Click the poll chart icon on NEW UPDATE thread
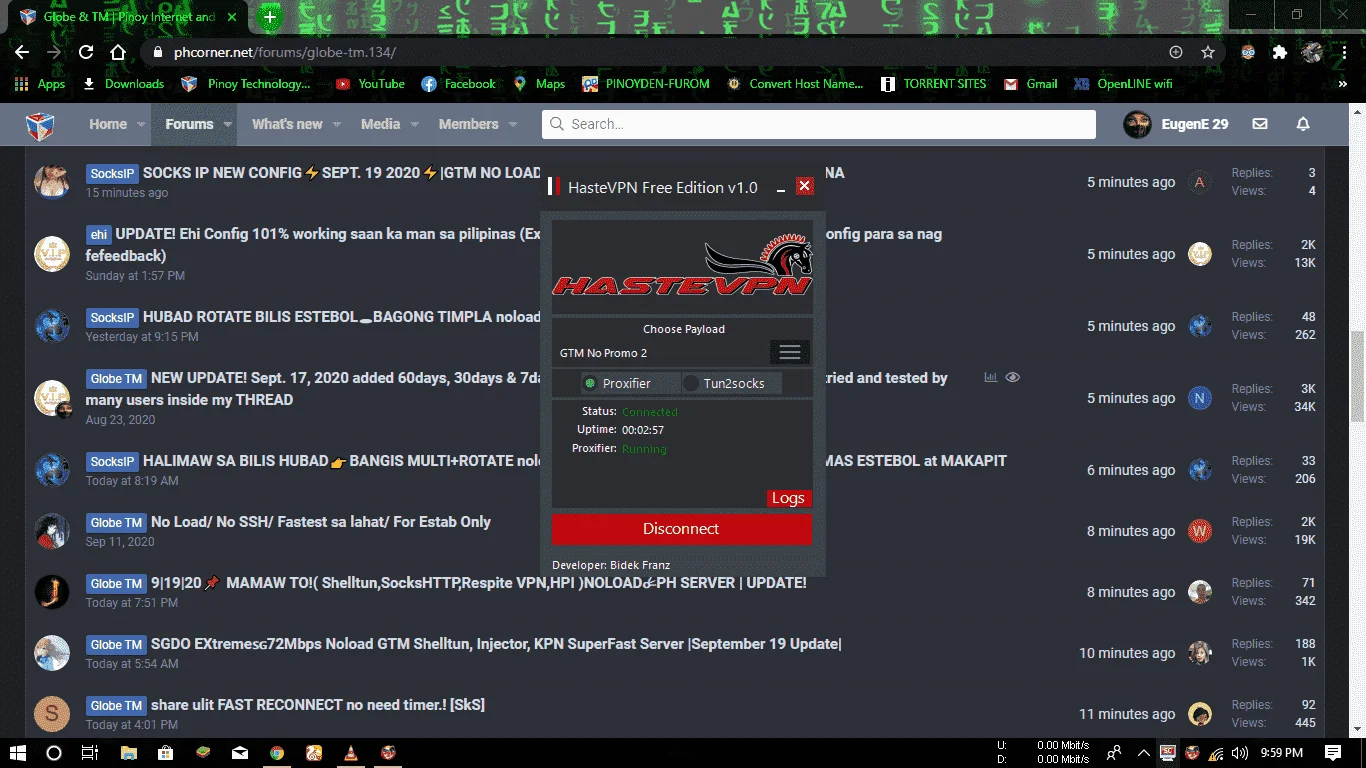The width and height of the screenshot is (1366, 768). (x=991, y=377)
